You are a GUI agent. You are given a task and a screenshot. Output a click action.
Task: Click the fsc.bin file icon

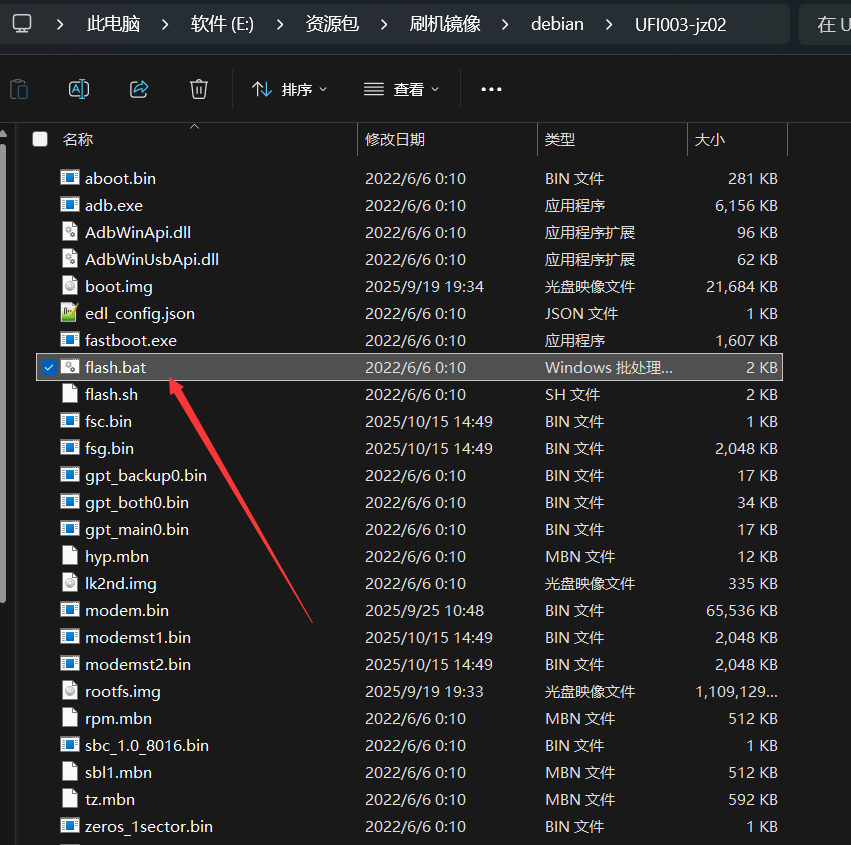[x=69, y=421]
